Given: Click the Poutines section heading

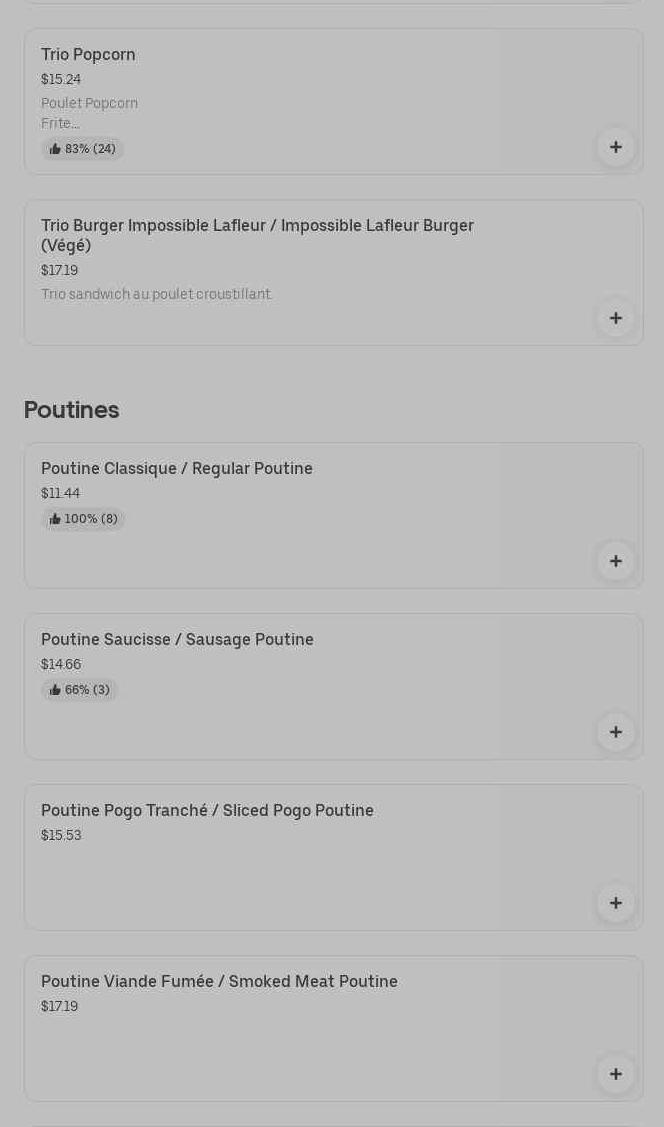Looking at the screenshot, I should click(x=71, y=410).
